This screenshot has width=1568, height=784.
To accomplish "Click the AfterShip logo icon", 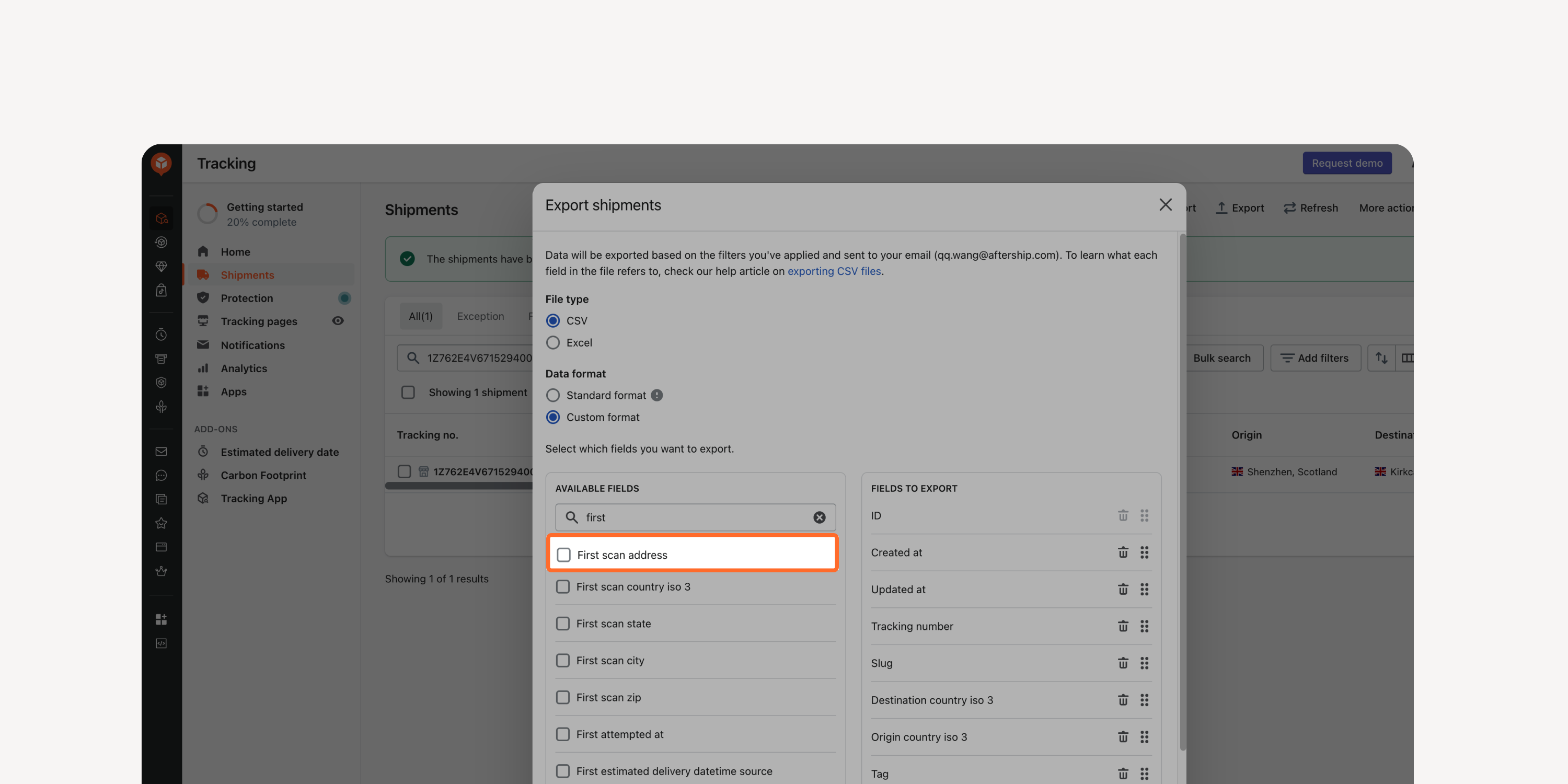I will [162, 163].
